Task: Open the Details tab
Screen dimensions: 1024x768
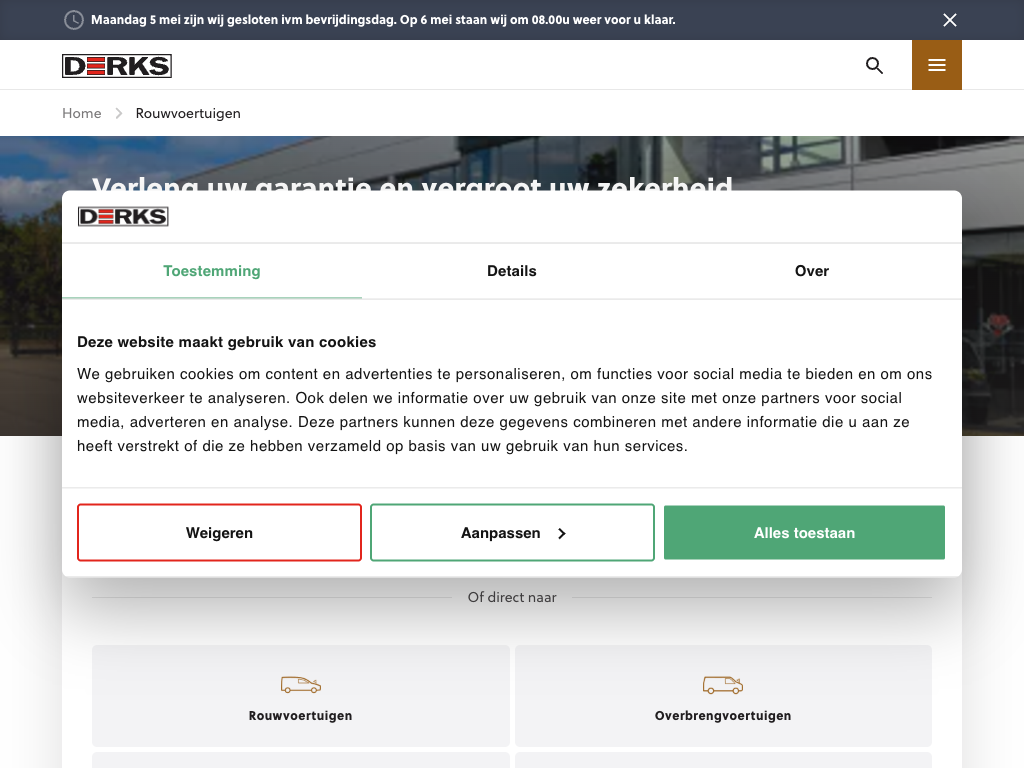Action: (x=512, y=271)
